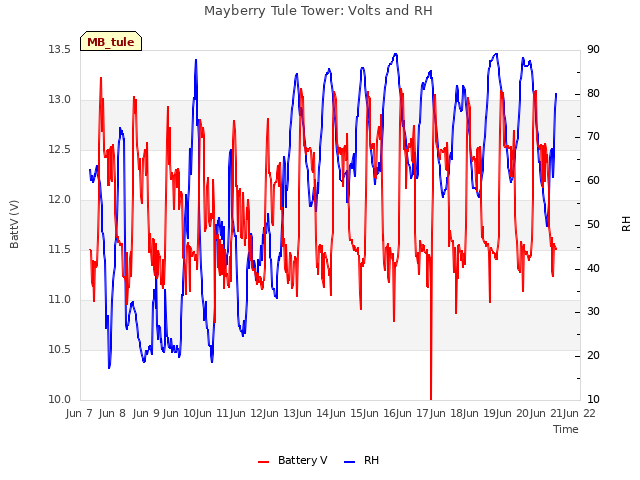Screen dimensions: 640x480
Task: Click the MB_tule label badge
Action: click(111, 41)
